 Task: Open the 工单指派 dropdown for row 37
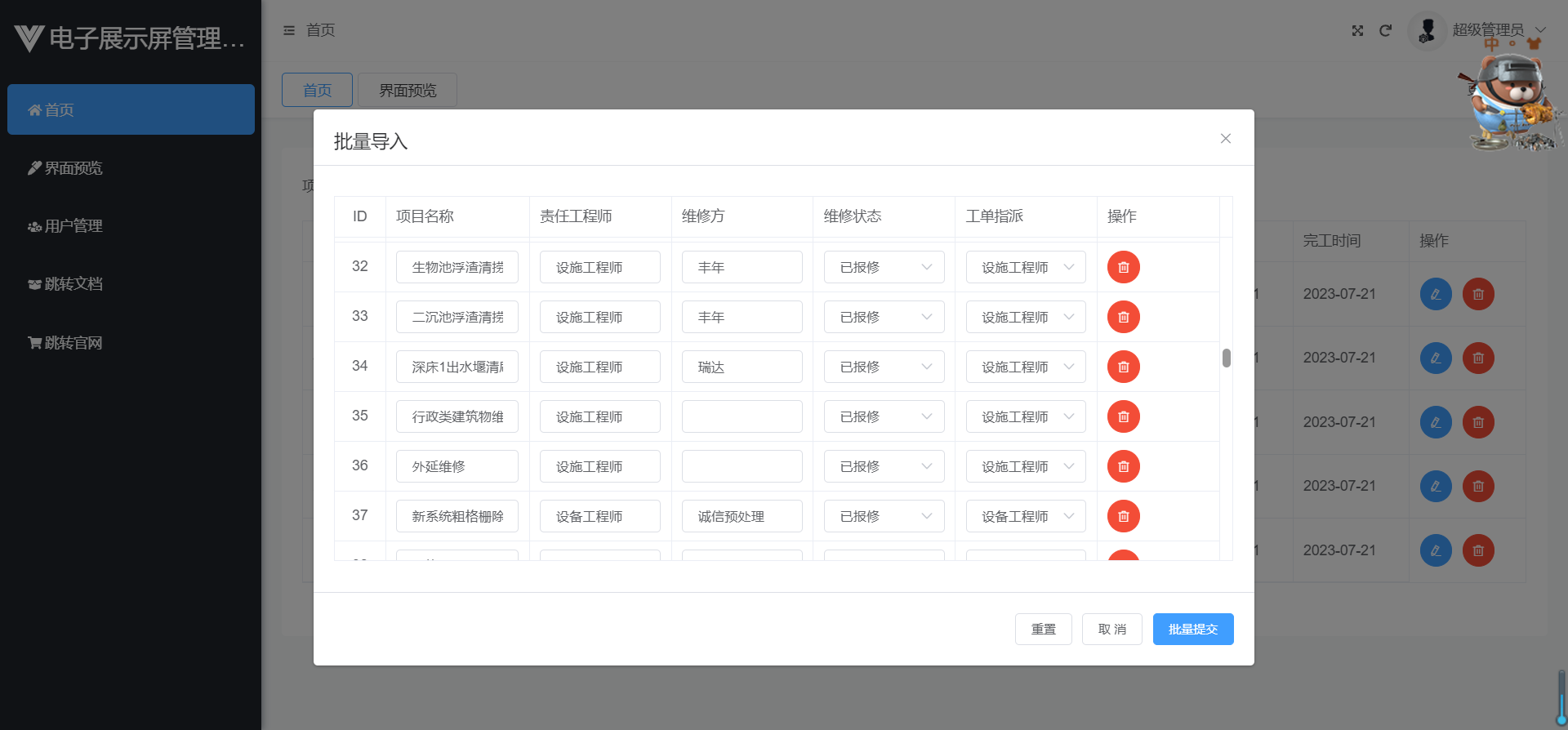point(1026,516)
